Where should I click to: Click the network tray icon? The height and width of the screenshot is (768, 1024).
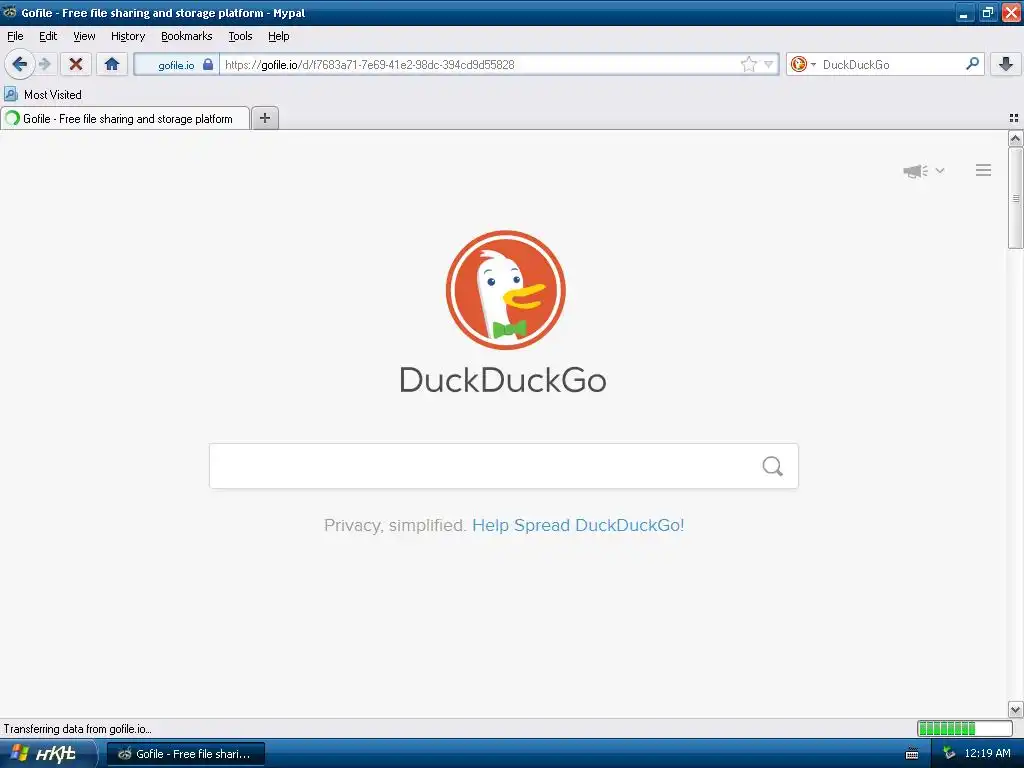(949, 754)
